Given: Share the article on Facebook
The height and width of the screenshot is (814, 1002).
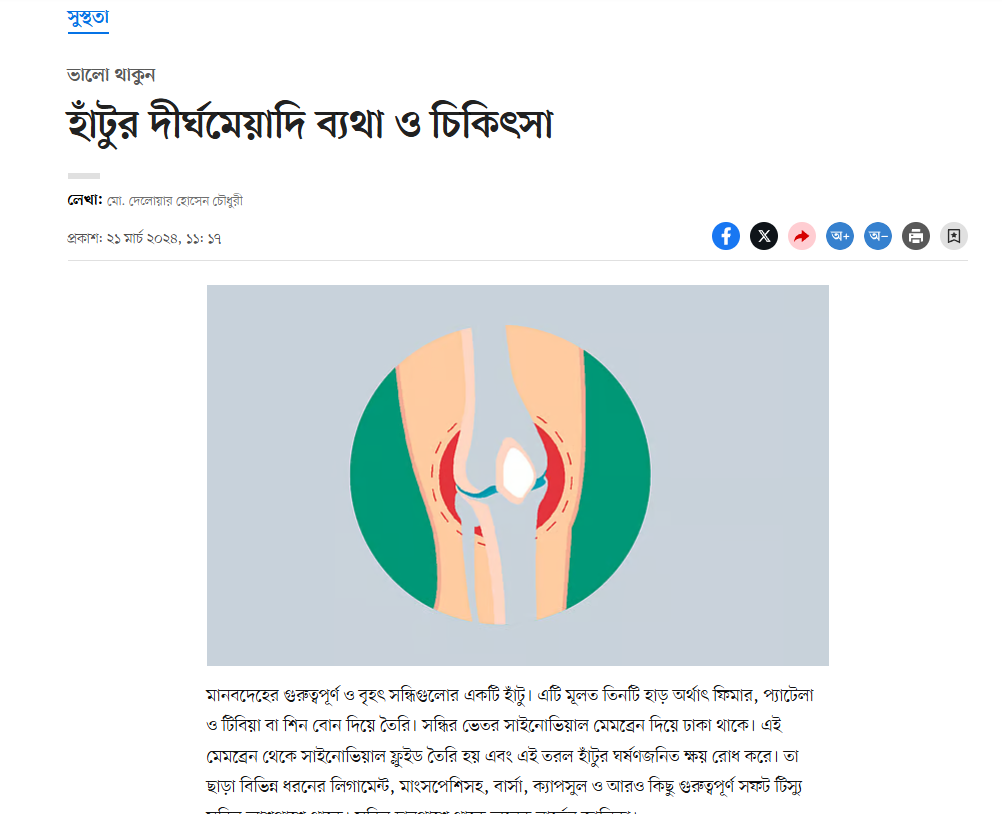Looking at the screenshot, I should pos(726,236).
